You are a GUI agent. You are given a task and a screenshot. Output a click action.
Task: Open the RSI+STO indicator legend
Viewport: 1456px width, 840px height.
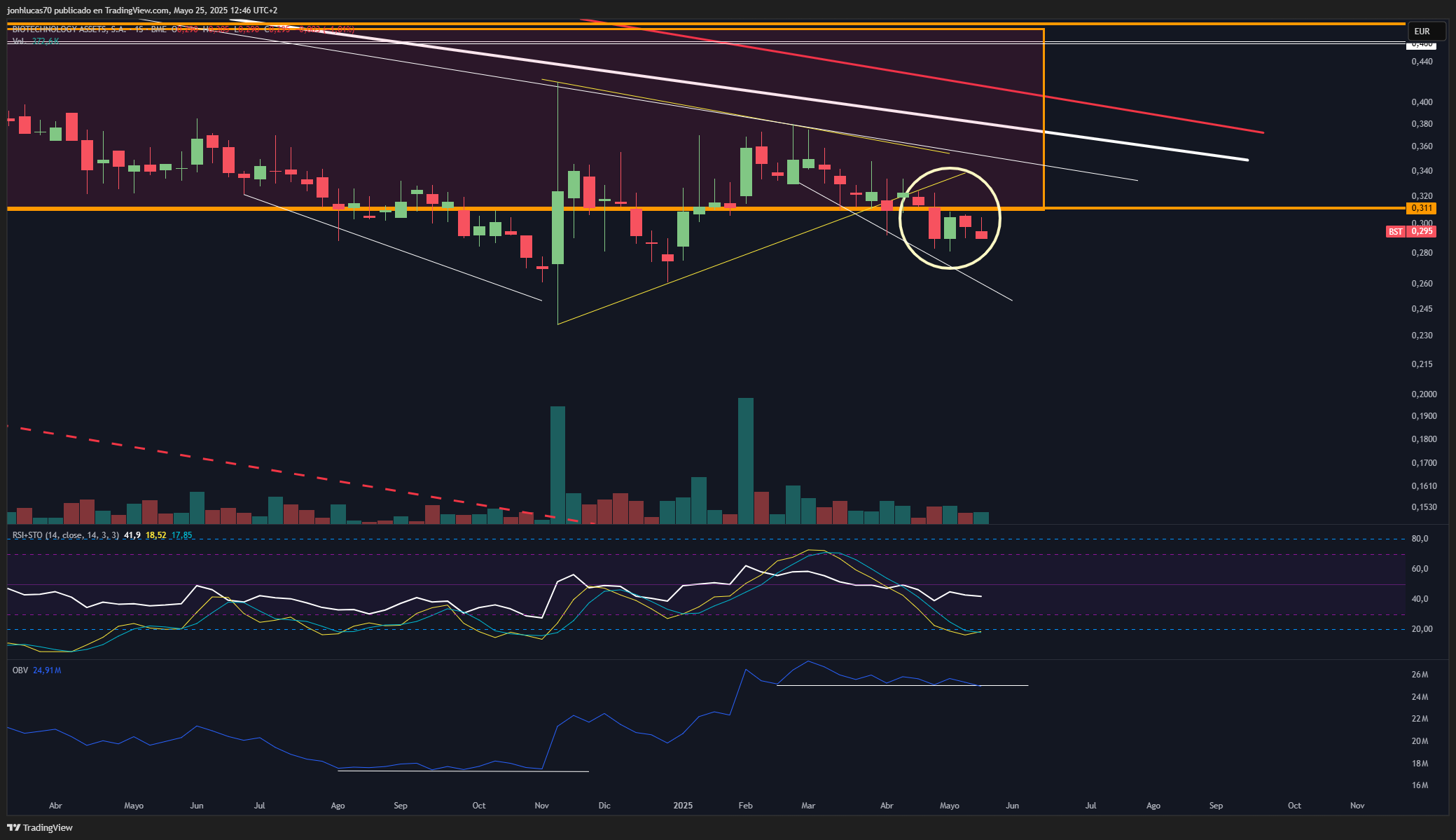pos(66,535)
